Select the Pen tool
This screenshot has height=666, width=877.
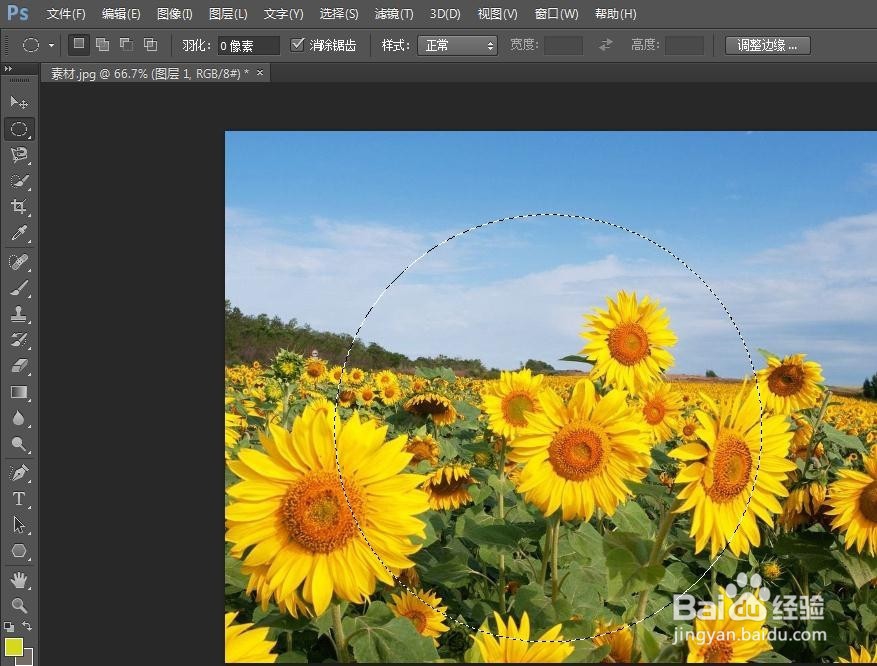pyautogui.click(x=18, y=473)
